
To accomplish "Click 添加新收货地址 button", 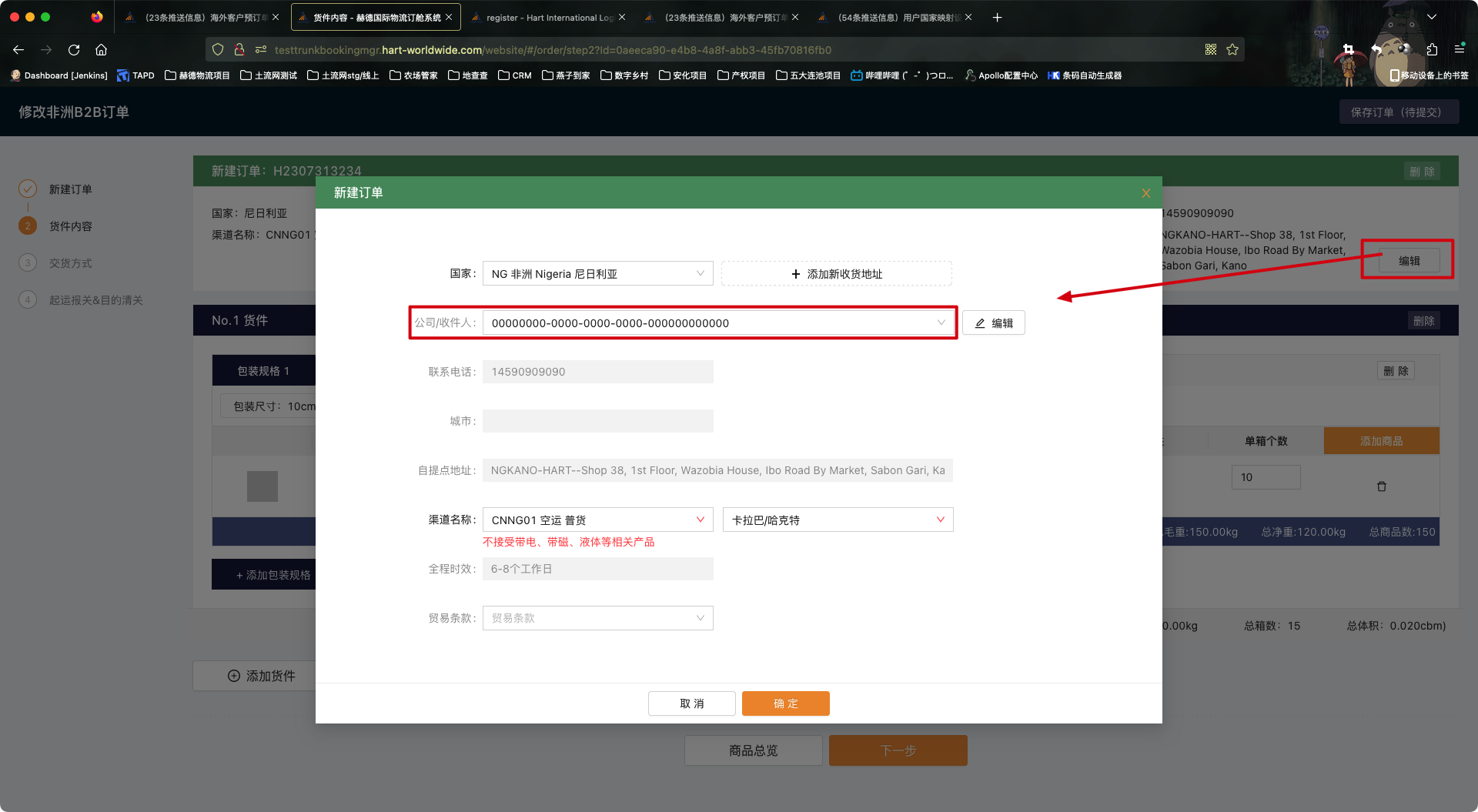I will (x=836, y=274).
